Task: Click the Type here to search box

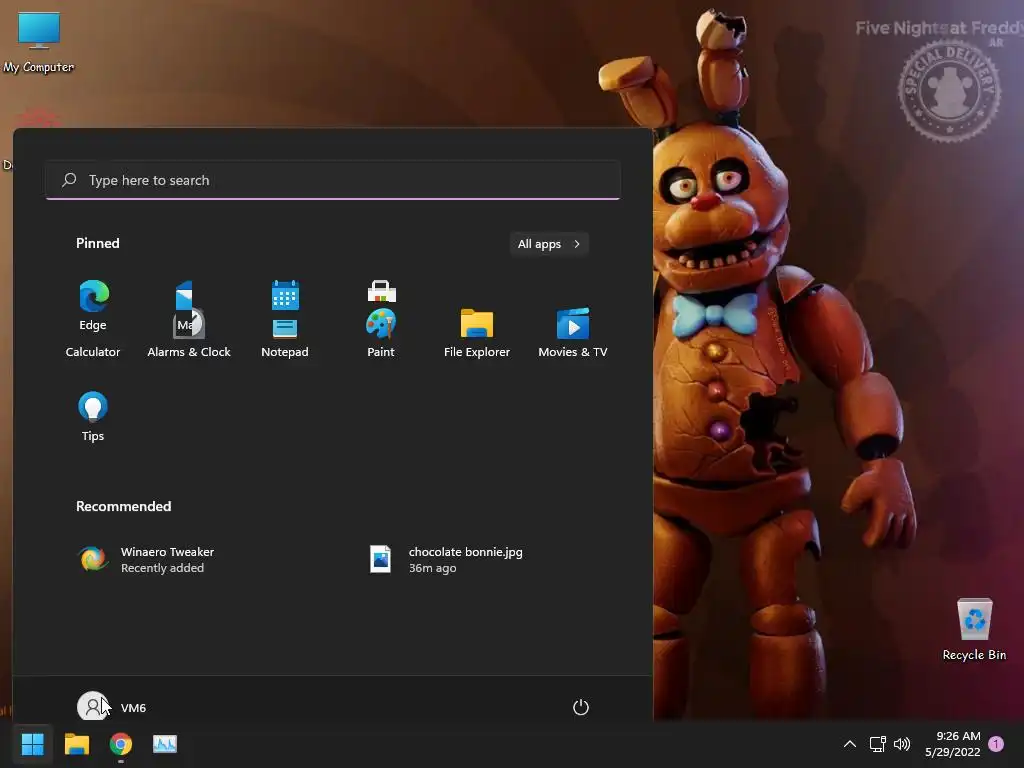Action: pyautogui.click(x=333, y=180)
